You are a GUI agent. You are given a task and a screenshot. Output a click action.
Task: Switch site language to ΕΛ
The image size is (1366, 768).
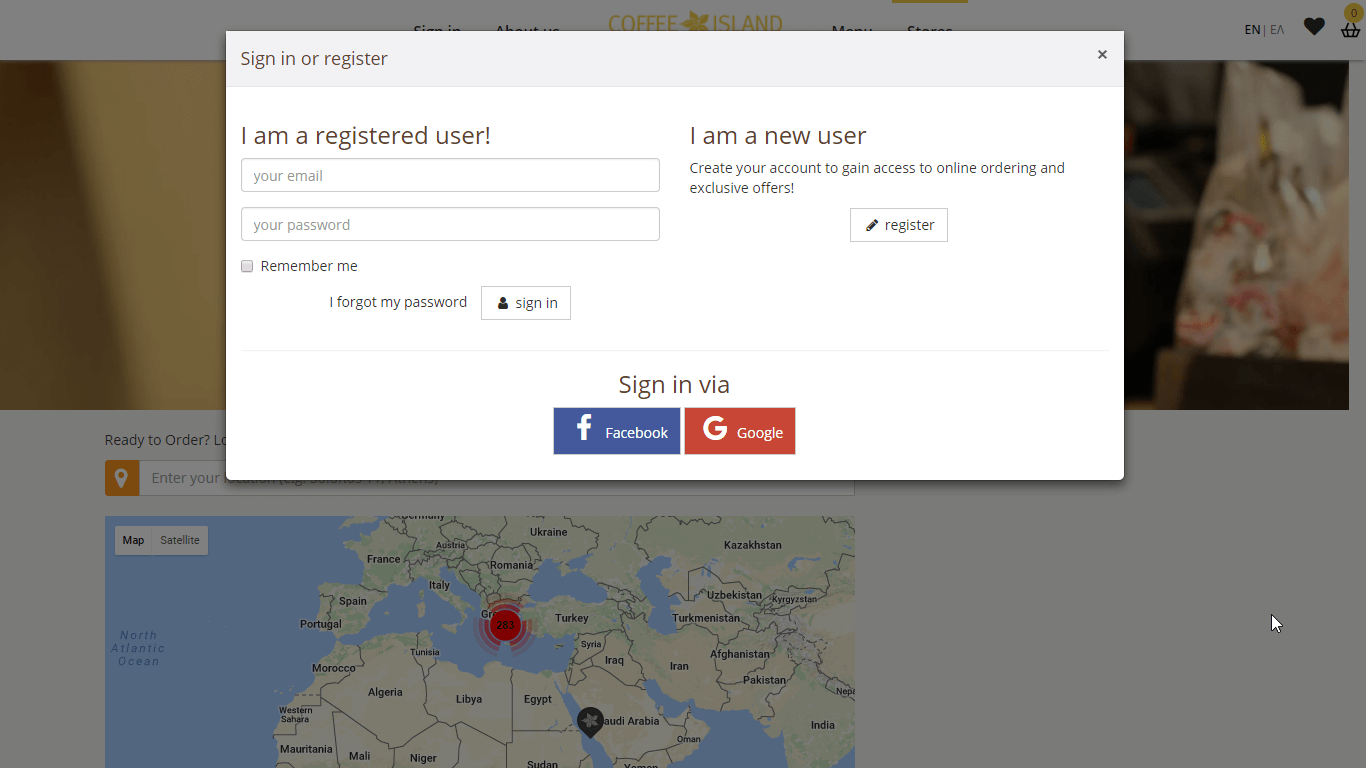[1277, 30]
